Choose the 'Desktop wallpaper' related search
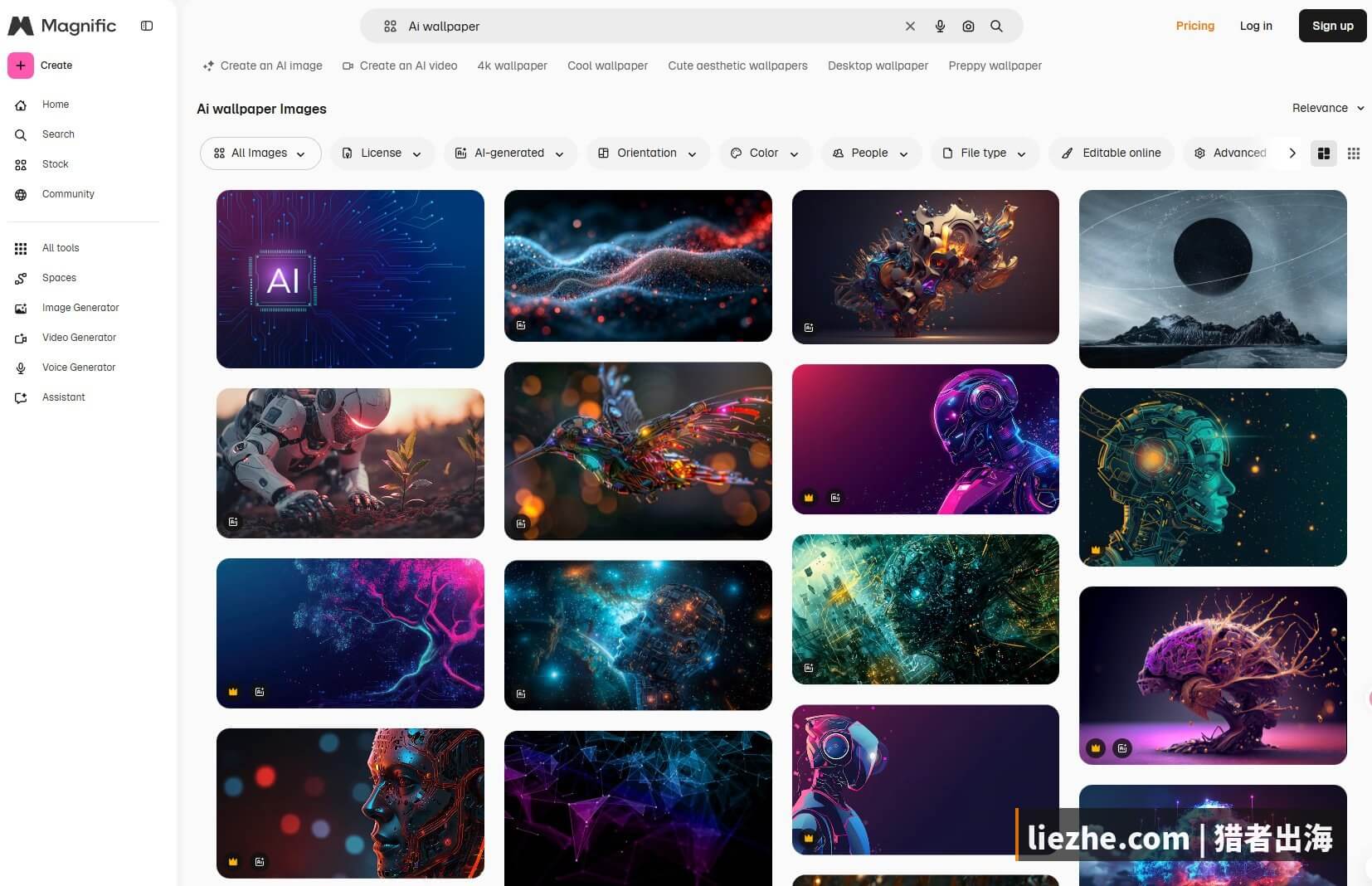 (878, 66)
